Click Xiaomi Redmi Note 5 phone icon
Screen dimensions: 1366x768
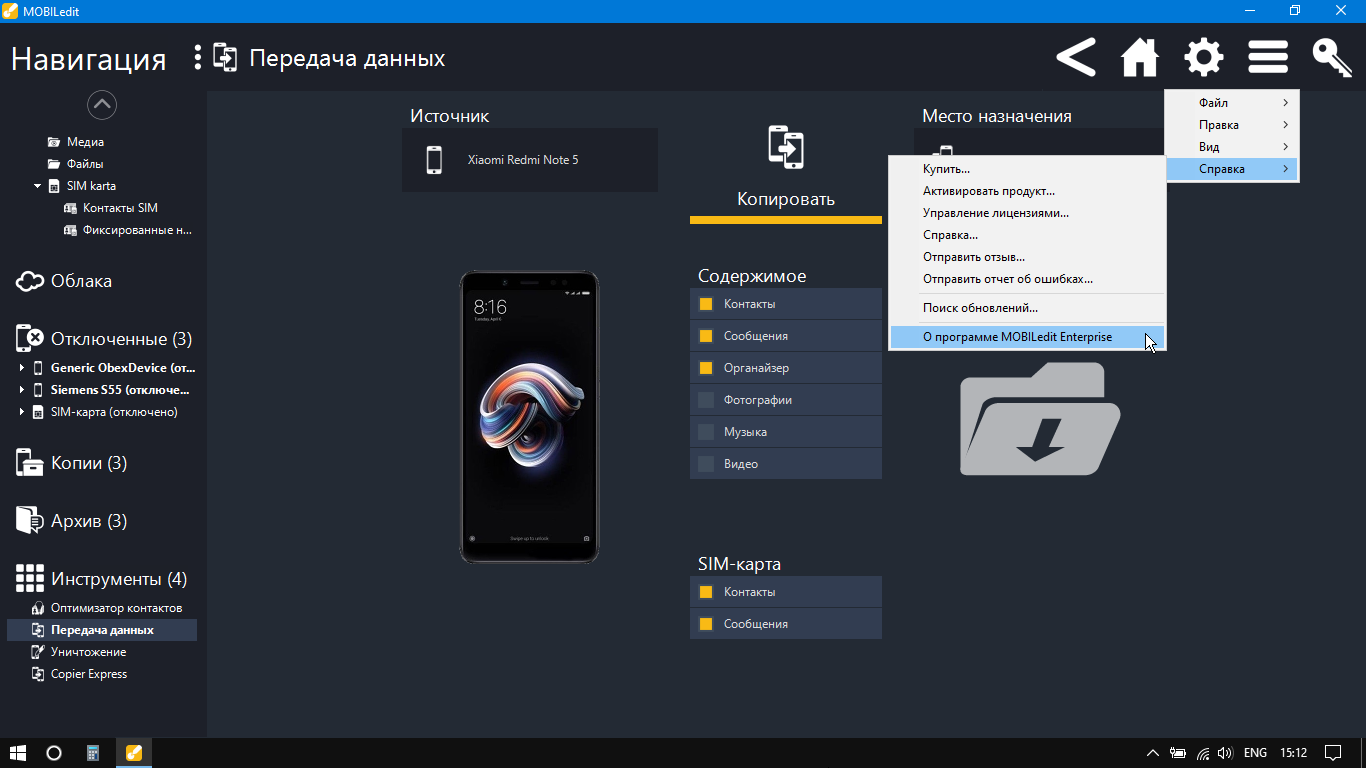pyautogui.click(x=434, y=160)
